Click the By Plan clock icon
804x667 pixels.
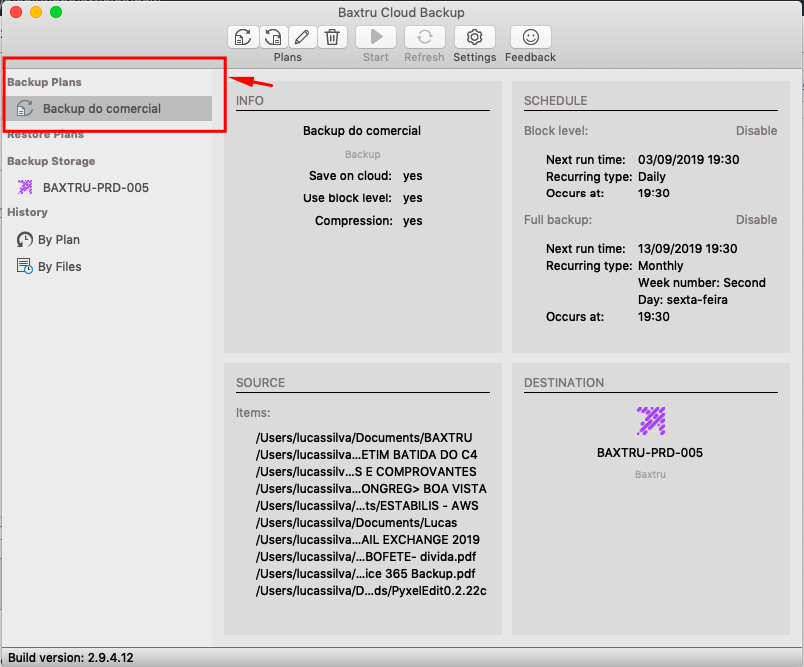(25, 239)
